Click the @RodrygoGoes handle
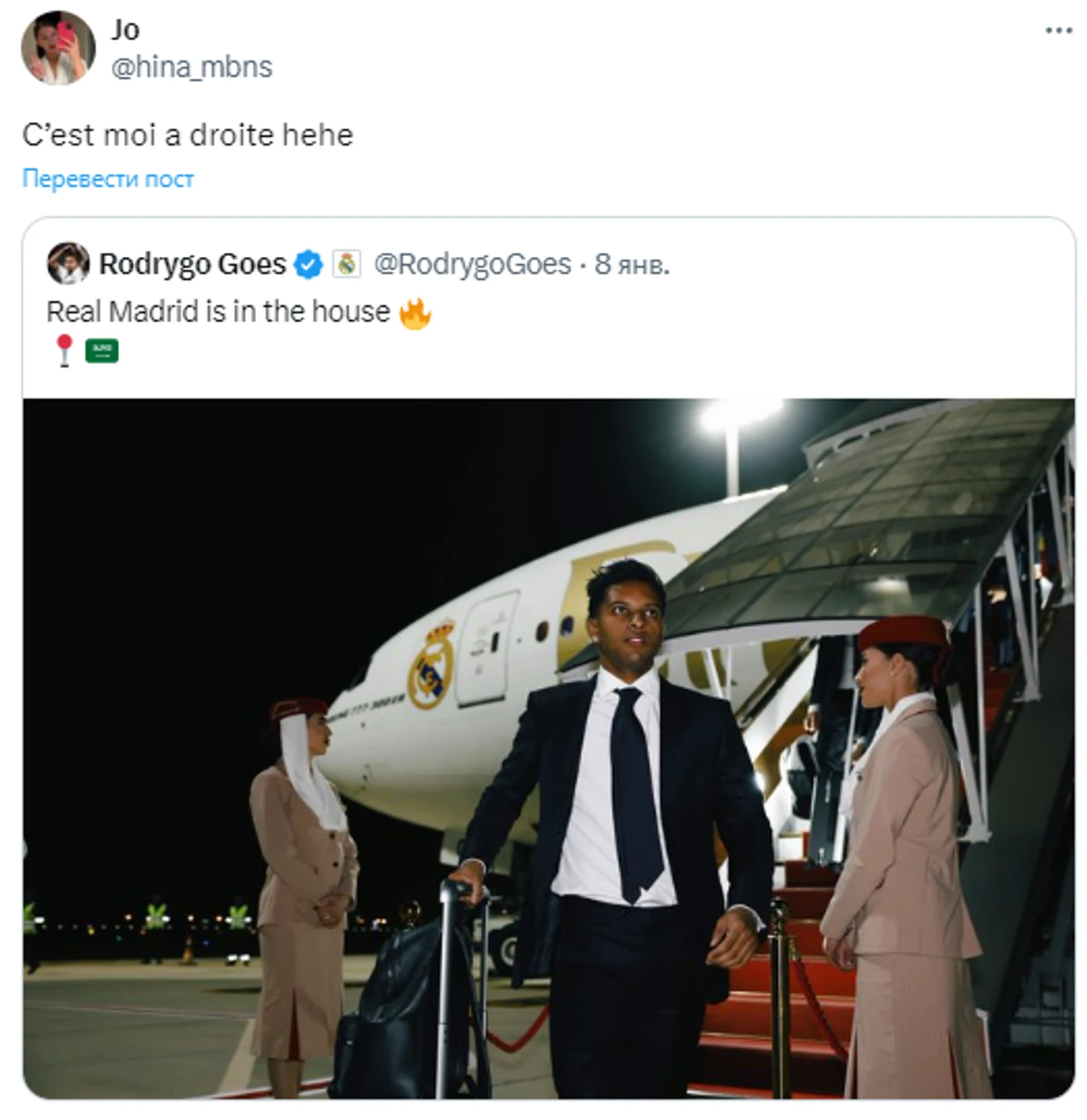The image size is (1087, 1120). tap(472, 264)
